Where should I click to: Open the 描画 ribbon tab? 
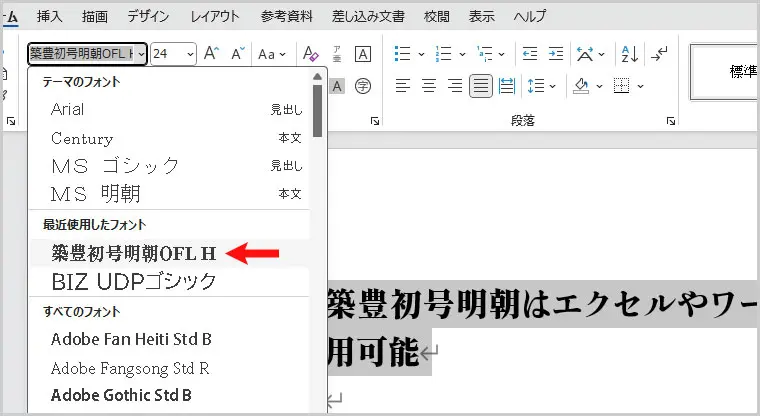pos(95,17)
